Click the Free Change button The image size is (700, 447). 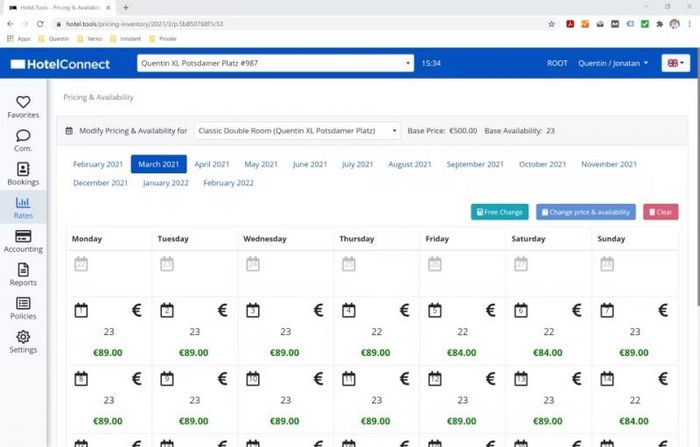tap(499, 212)
